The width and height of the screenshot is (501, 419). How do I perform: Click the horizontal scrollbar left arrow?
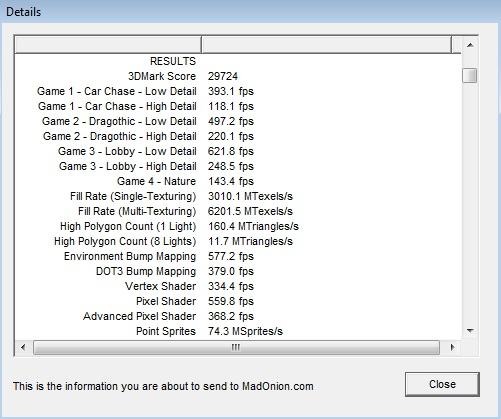coord(23,347)
